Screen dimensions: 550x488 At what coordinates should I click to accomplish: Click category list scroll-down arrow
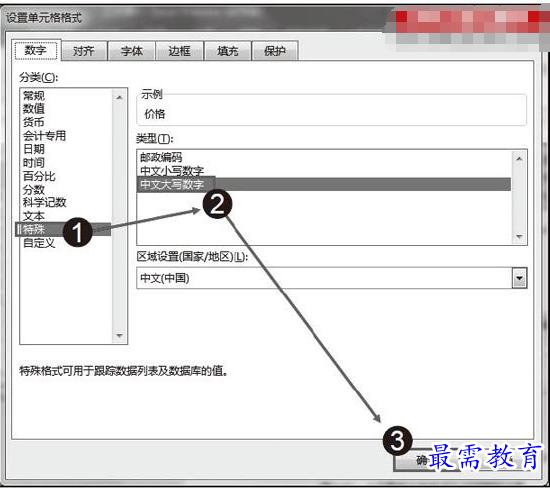(x=120, y=335)
